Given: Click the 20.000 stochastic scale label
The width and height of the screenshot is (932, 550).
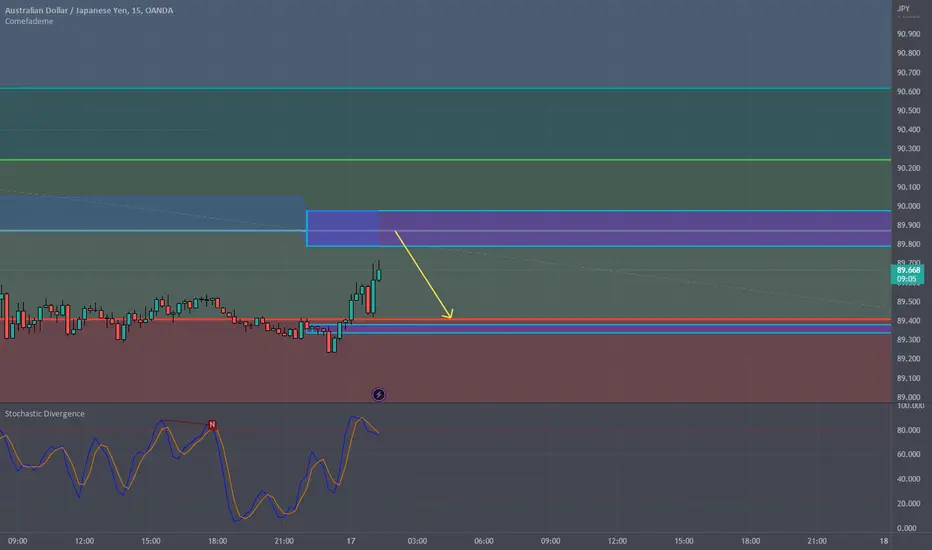Looking at the screenshot, I should (x=910, y=504).
